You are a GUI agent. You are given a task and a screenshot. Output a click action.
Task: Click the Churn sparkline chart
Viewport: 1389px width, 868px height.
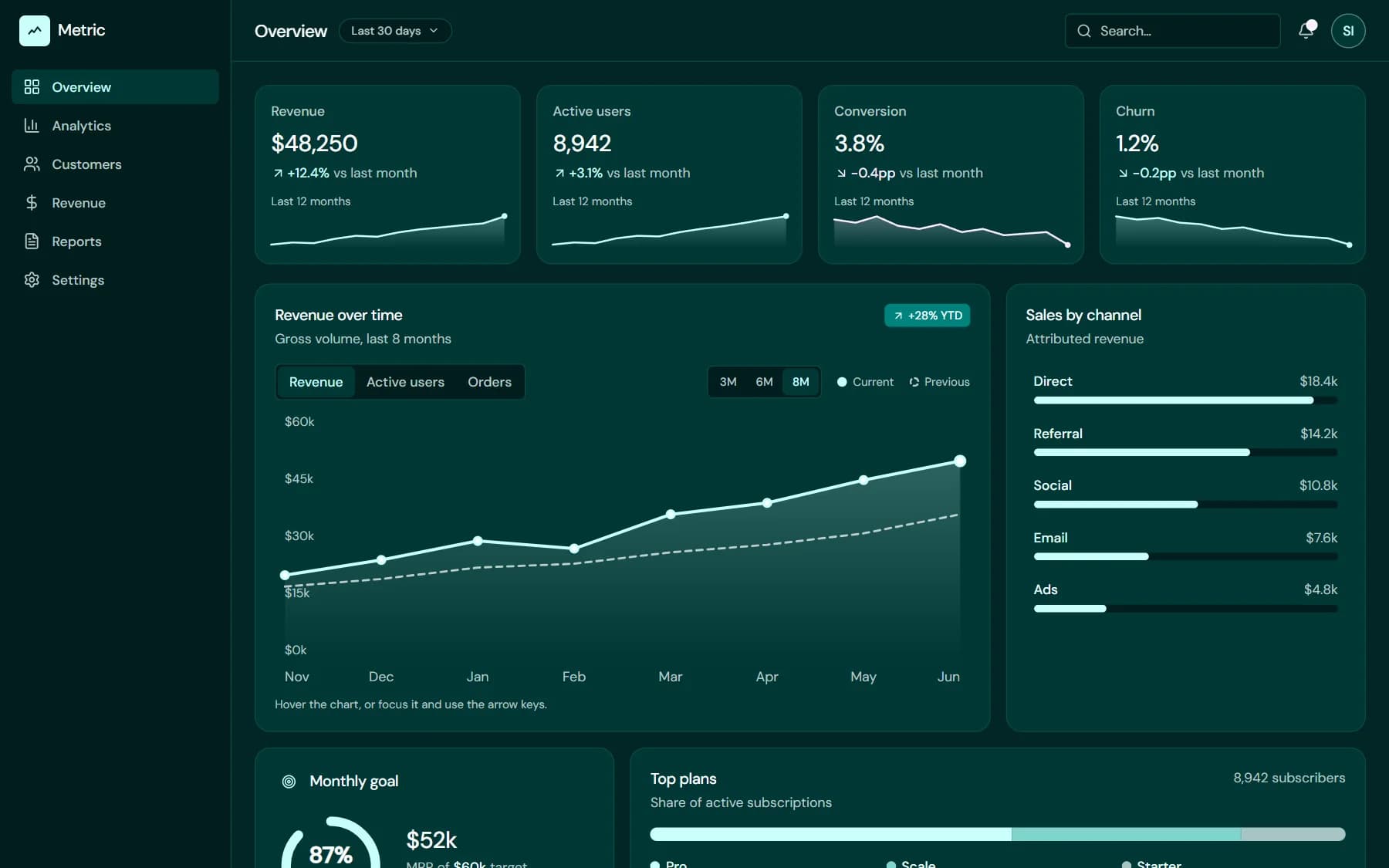pyautogui.click(x=1232, y=231)
